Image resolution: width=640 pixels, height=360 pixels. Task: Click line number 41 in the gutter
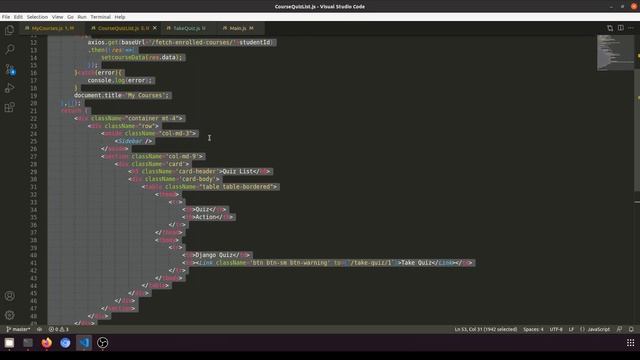click(x=33, y=263)
